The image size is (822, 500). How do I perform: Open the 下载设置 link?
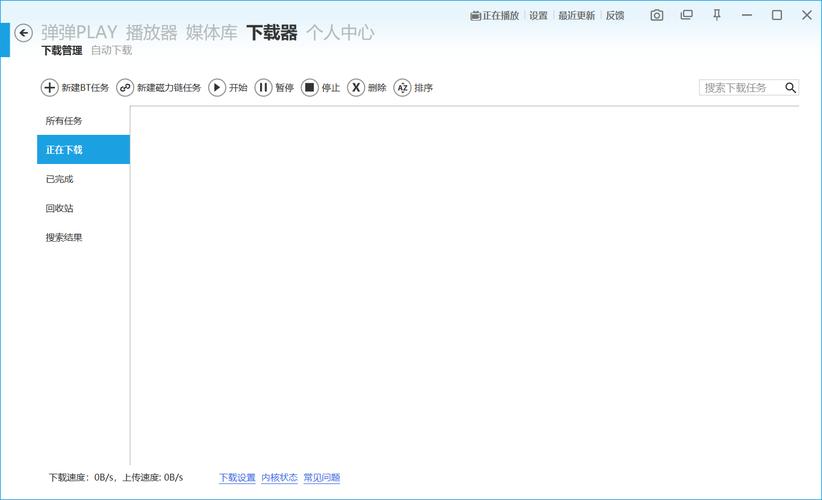click(237, 478)
